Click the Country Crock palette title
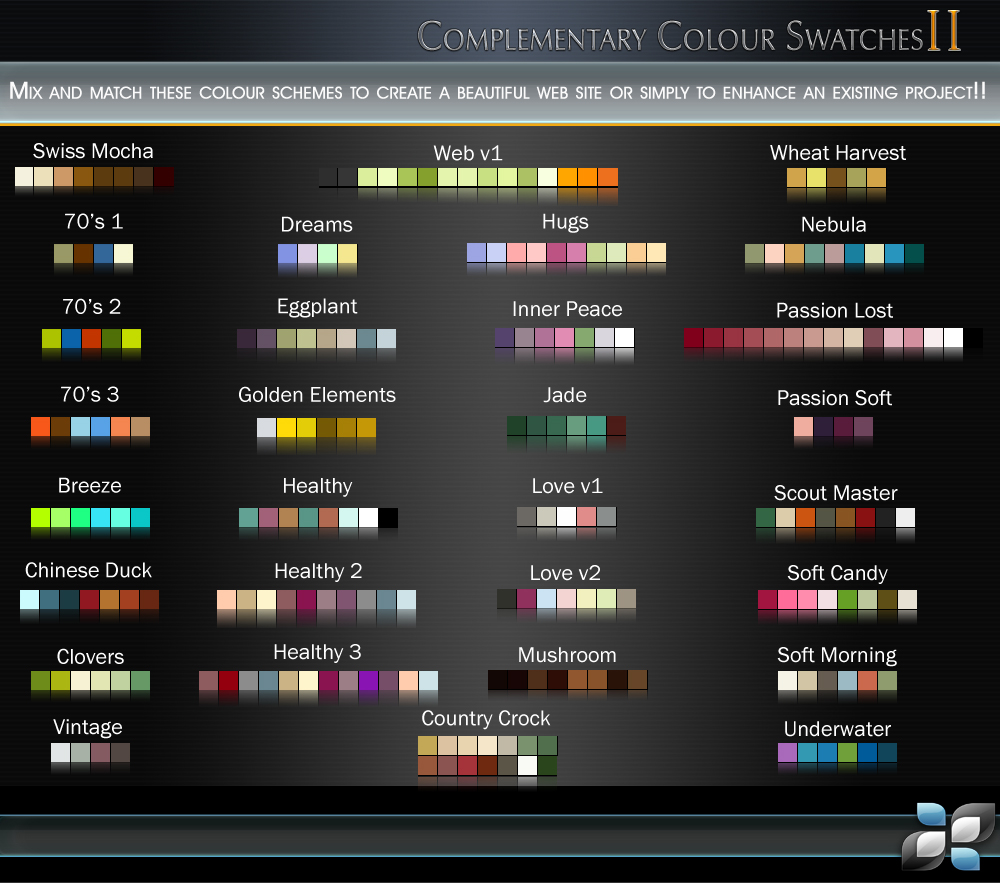 tap(486, 718)
